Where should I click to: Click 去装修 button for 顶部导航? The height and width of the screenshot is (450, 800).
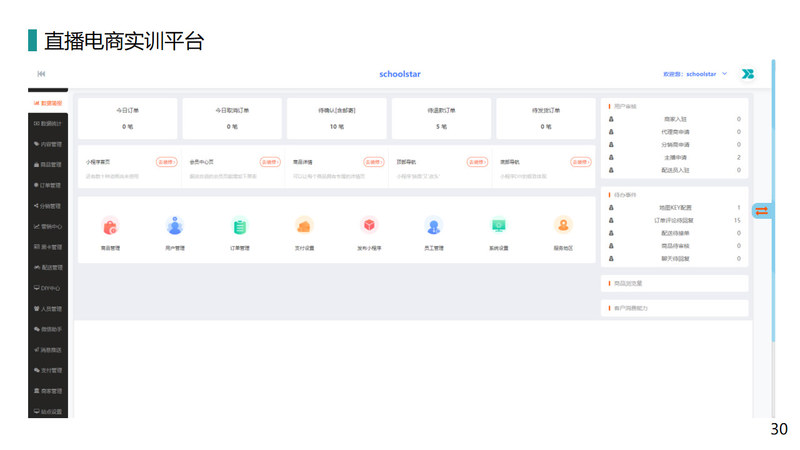[477, 162]
